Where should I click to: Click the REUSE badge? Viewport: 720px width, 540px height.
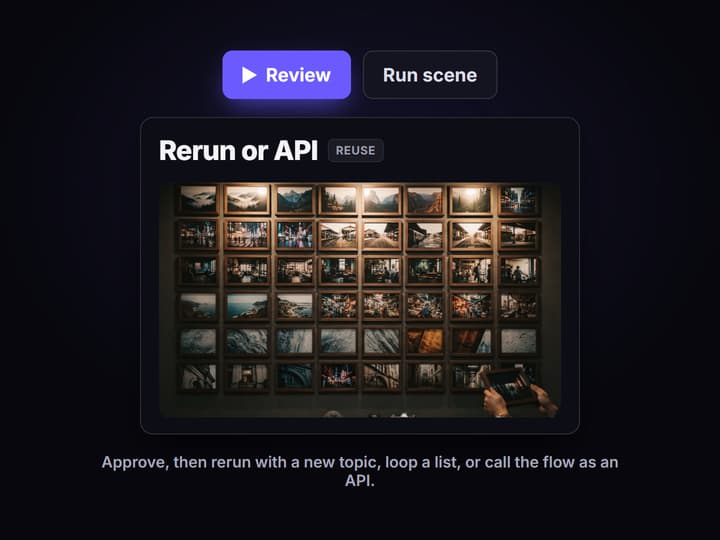[x=355, y=151]
